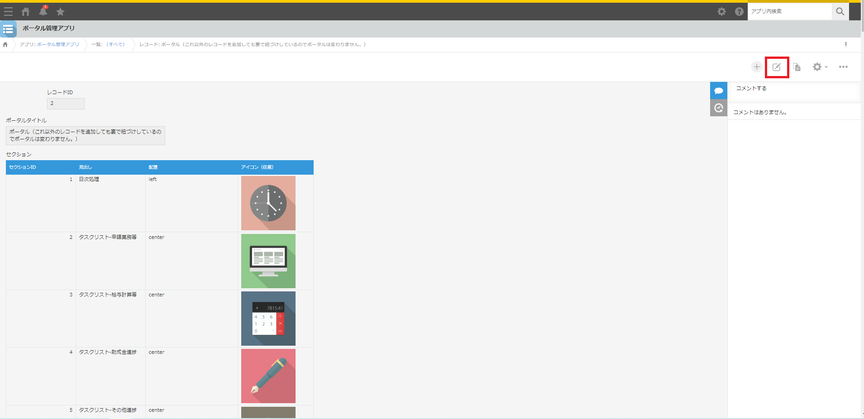
Task: Open the header settings gear
Action: click(721, 12)
